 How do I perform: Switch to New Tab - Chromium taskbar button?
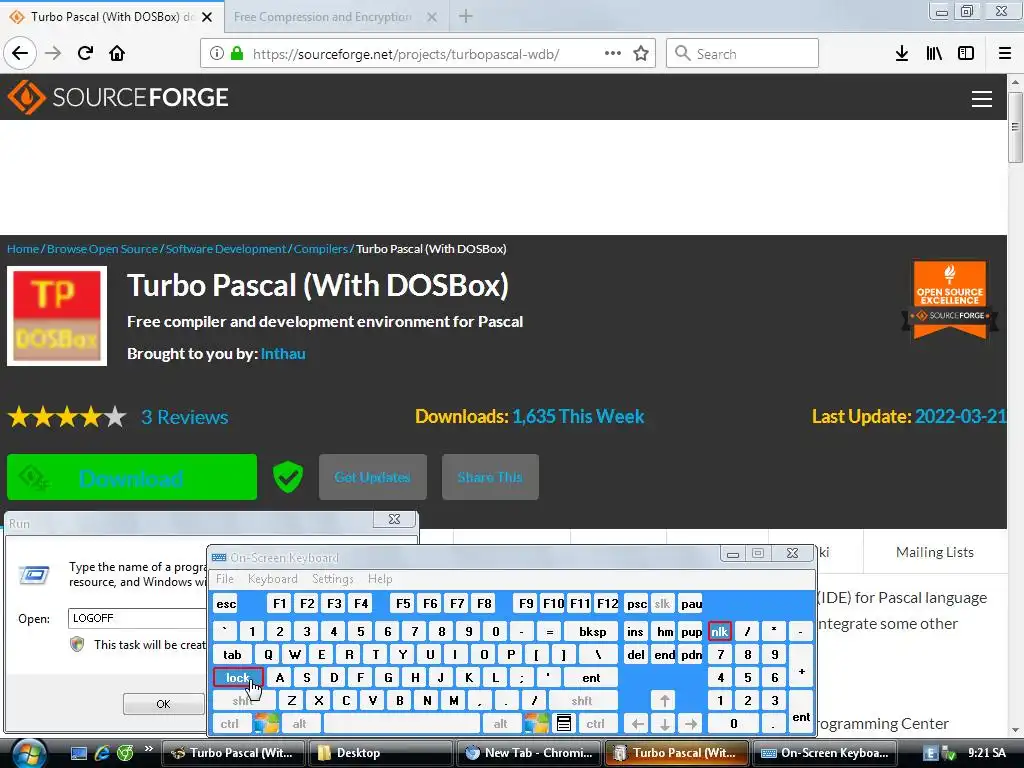[x=528, y=753]
